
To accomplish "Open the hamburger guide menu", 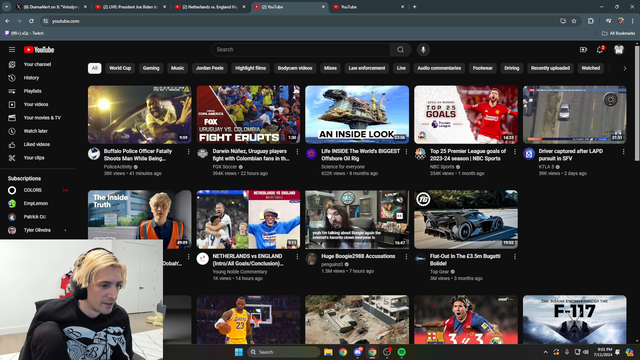I will pos(12,49).
